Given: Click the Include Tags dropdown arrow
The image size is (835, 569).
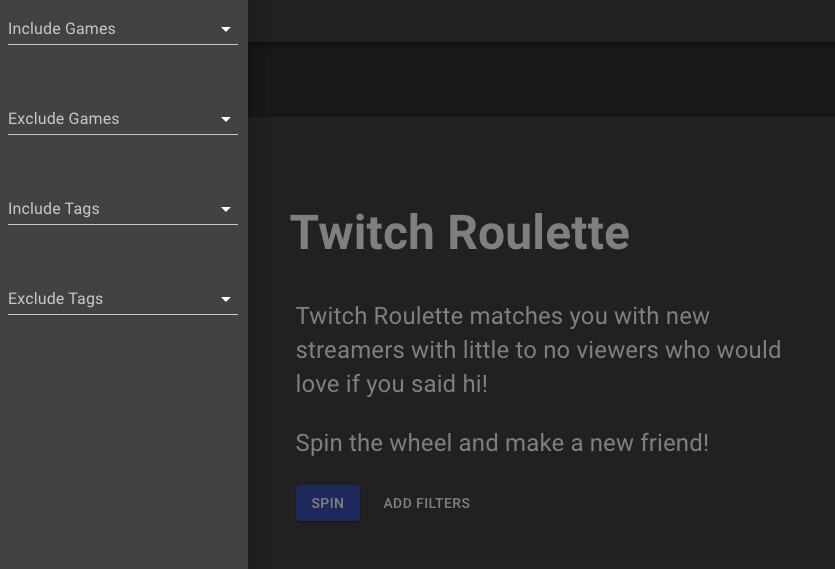Looking at the screenshot, I should 226,210.
